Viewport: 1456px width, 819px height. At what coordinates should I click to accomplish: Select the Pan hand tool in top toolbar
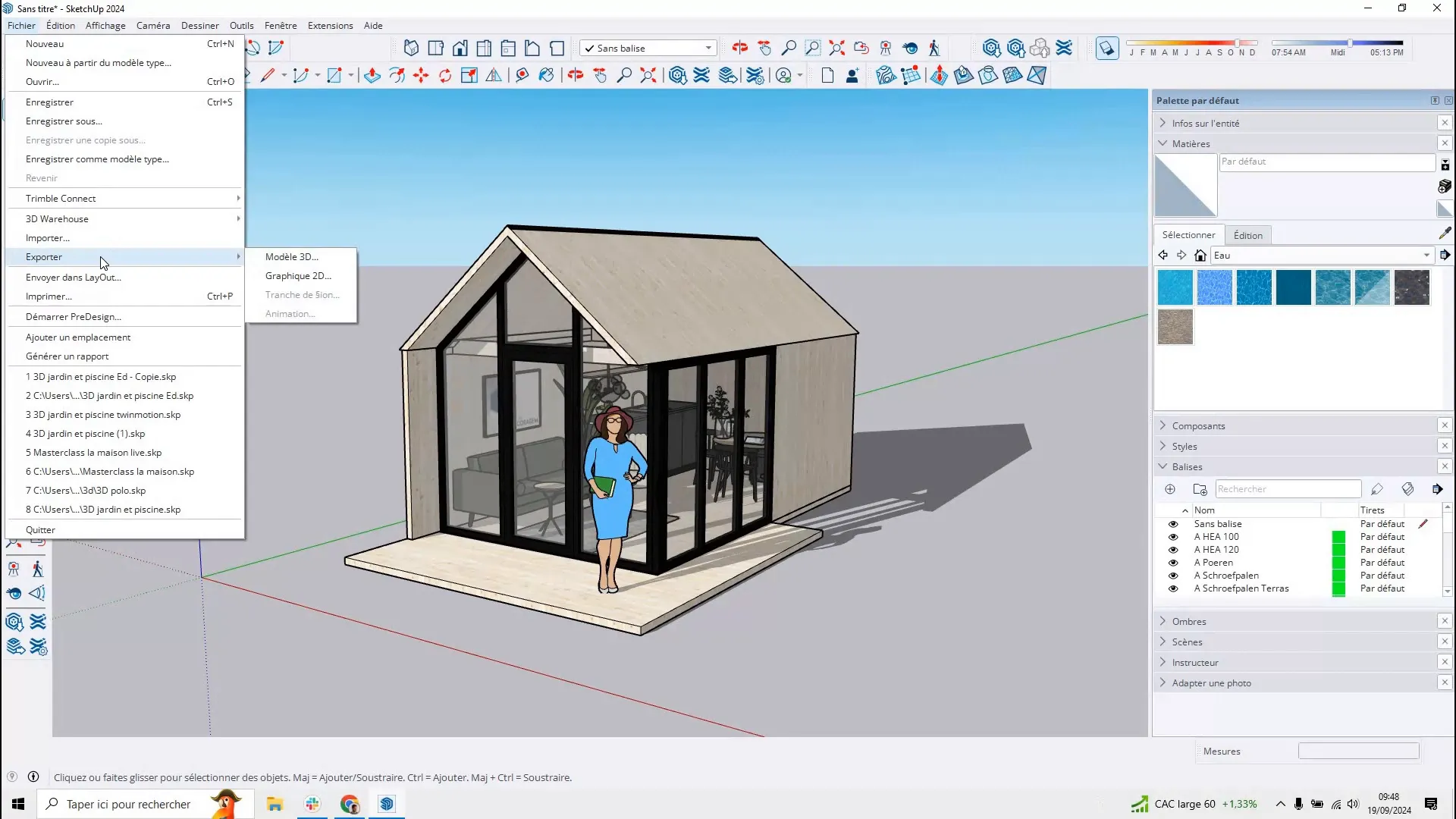(x=764, y=48)
